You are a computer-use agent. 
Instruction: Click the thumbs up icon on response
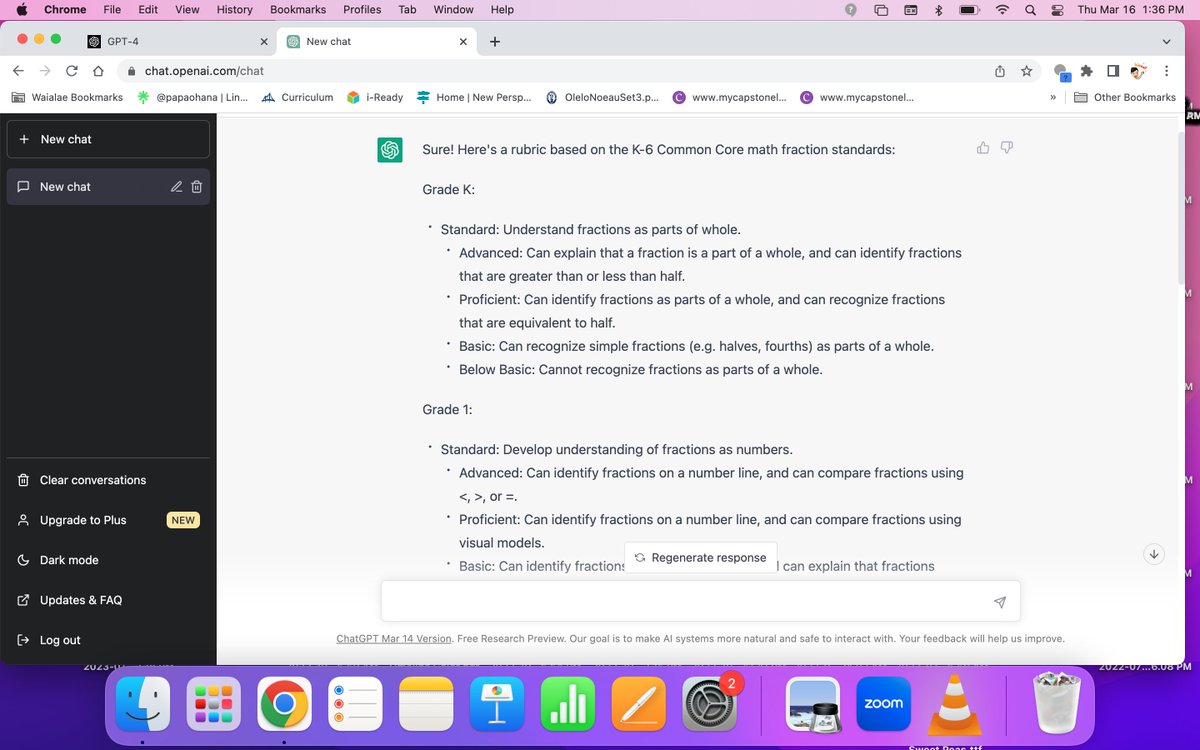point(983,148)
